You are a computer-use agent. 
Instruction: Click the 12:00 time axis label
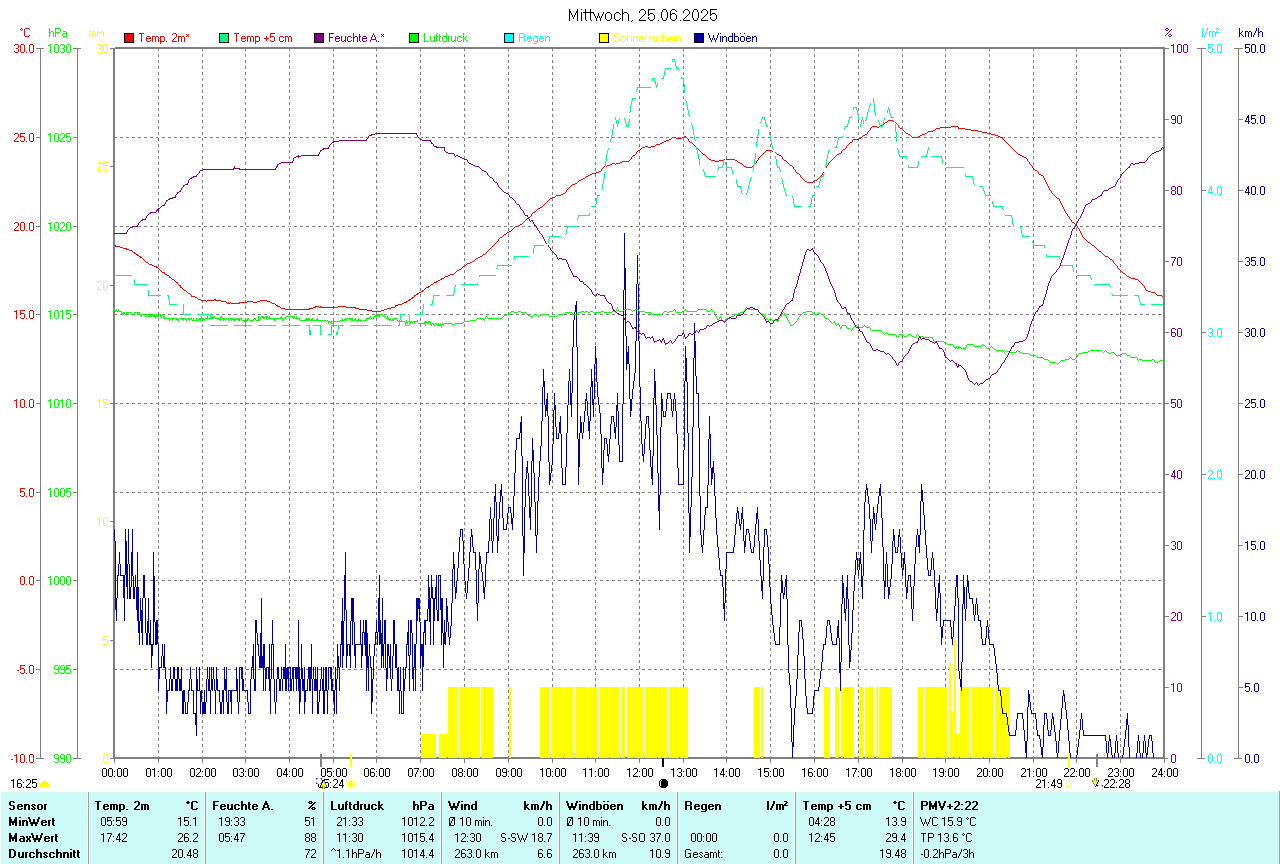pos(639,772)
